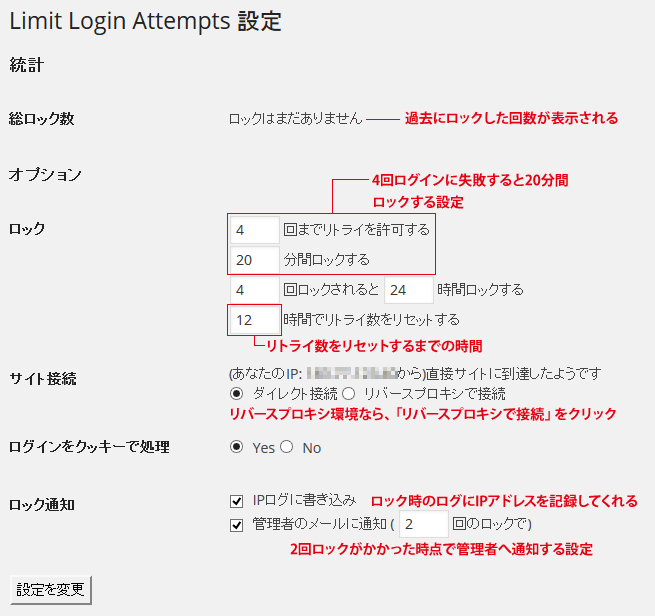655x616 pixels.
Task: Click the ロック通知 label
Action: (41, 505)
